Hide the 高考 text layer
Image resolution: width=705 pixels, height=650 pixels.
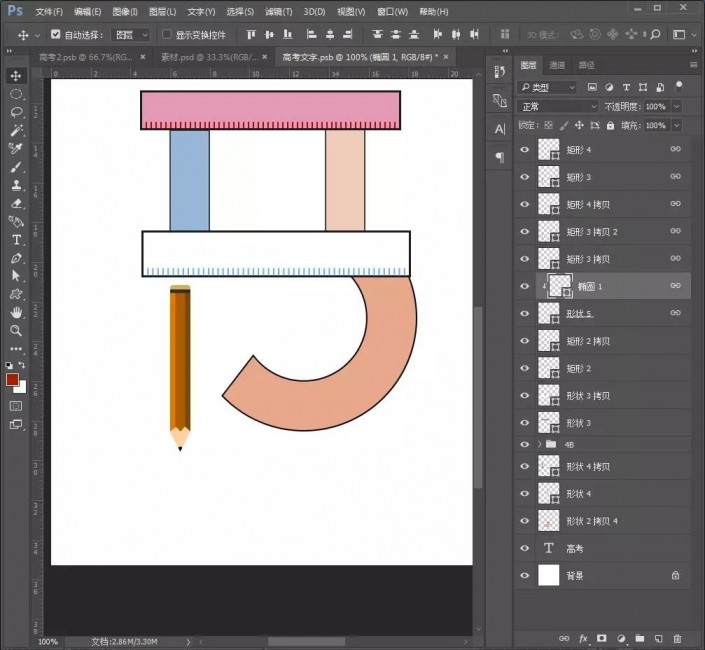point(524,548)
